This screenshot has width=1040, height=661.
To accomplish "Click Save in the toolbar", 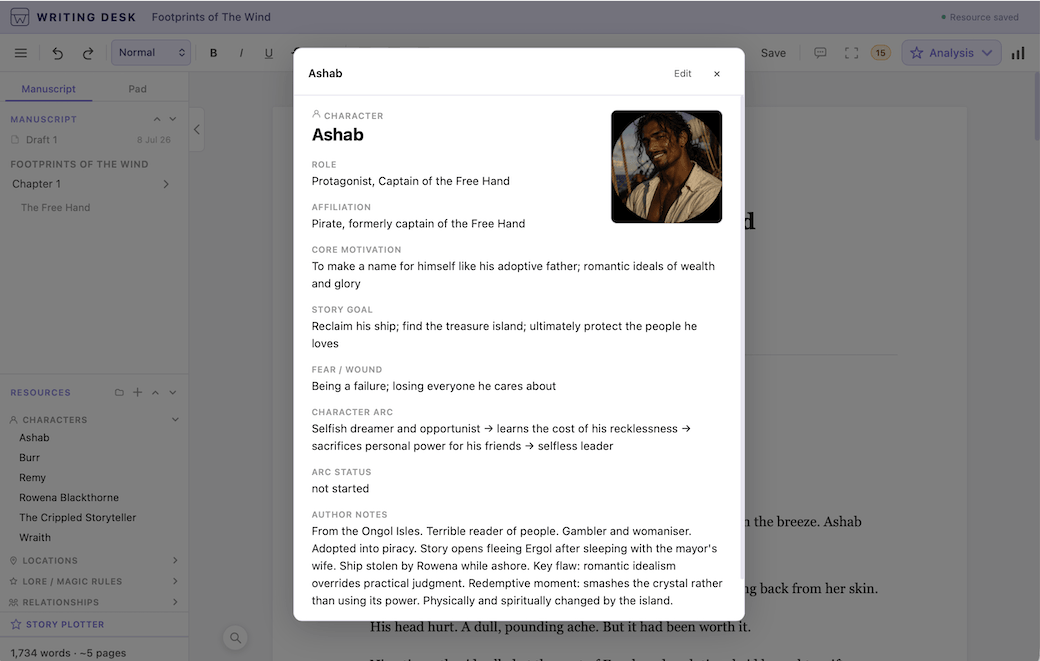I will pos(773,53).
